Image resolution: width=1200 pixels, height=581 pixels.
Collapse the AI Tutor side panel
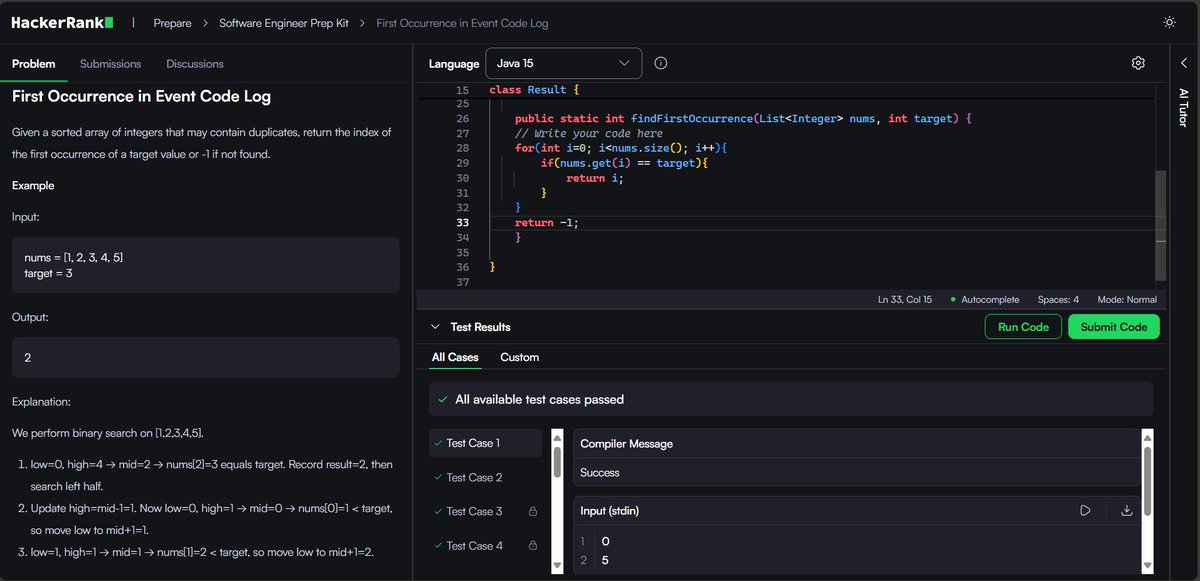coord(1184,63)
